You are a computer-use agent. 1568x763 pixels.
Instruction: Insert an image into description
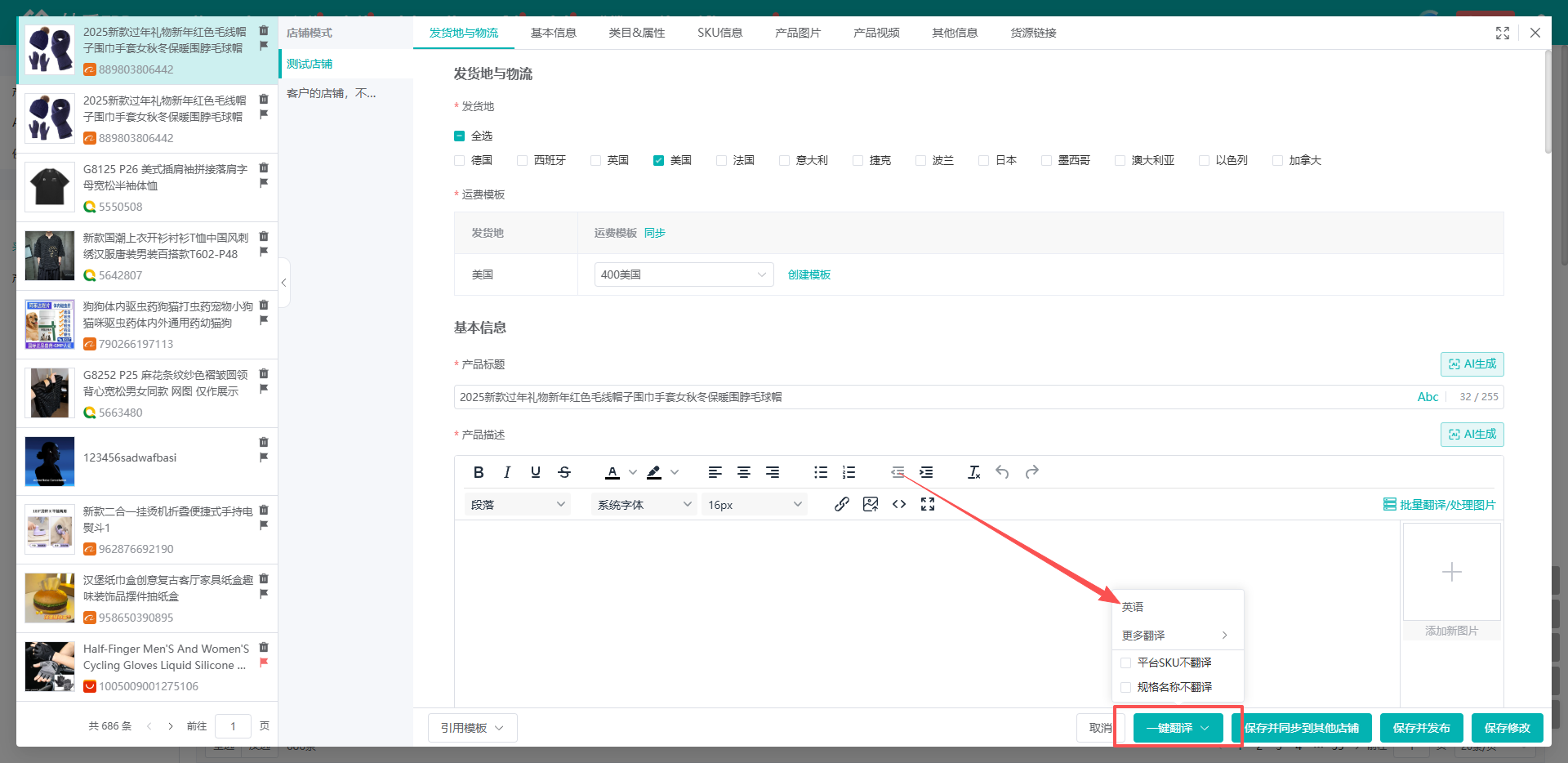tap(871, 504)
